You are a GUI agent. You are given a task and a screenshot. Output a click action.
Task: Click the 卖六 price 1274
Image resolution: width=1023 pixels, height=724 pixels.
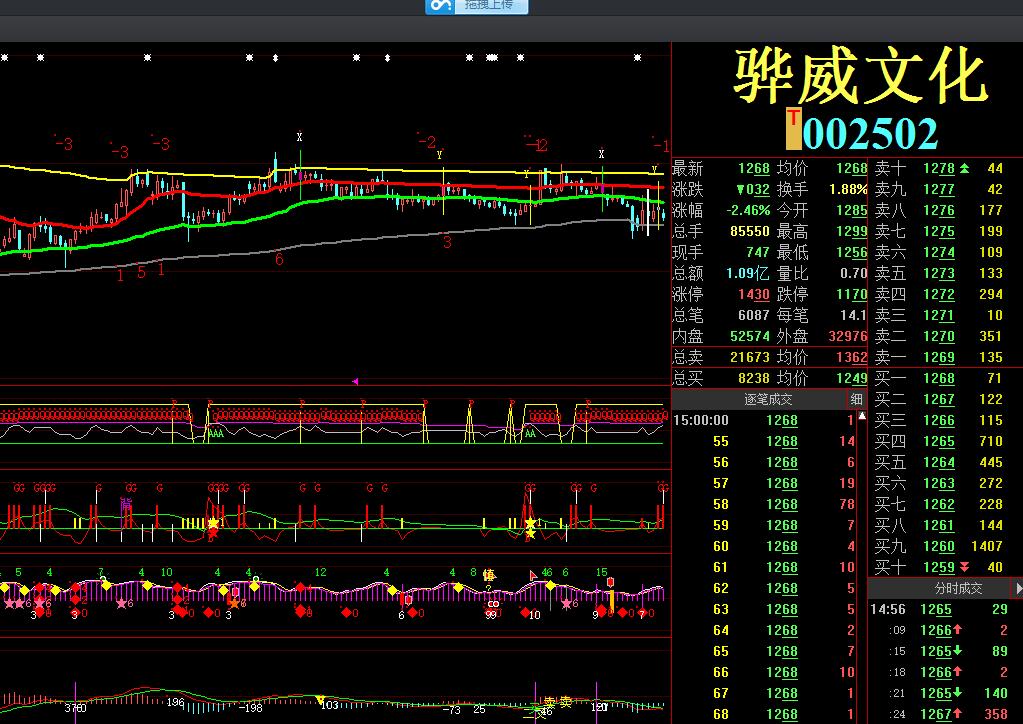pyautogui.click(x=939, y=252)
